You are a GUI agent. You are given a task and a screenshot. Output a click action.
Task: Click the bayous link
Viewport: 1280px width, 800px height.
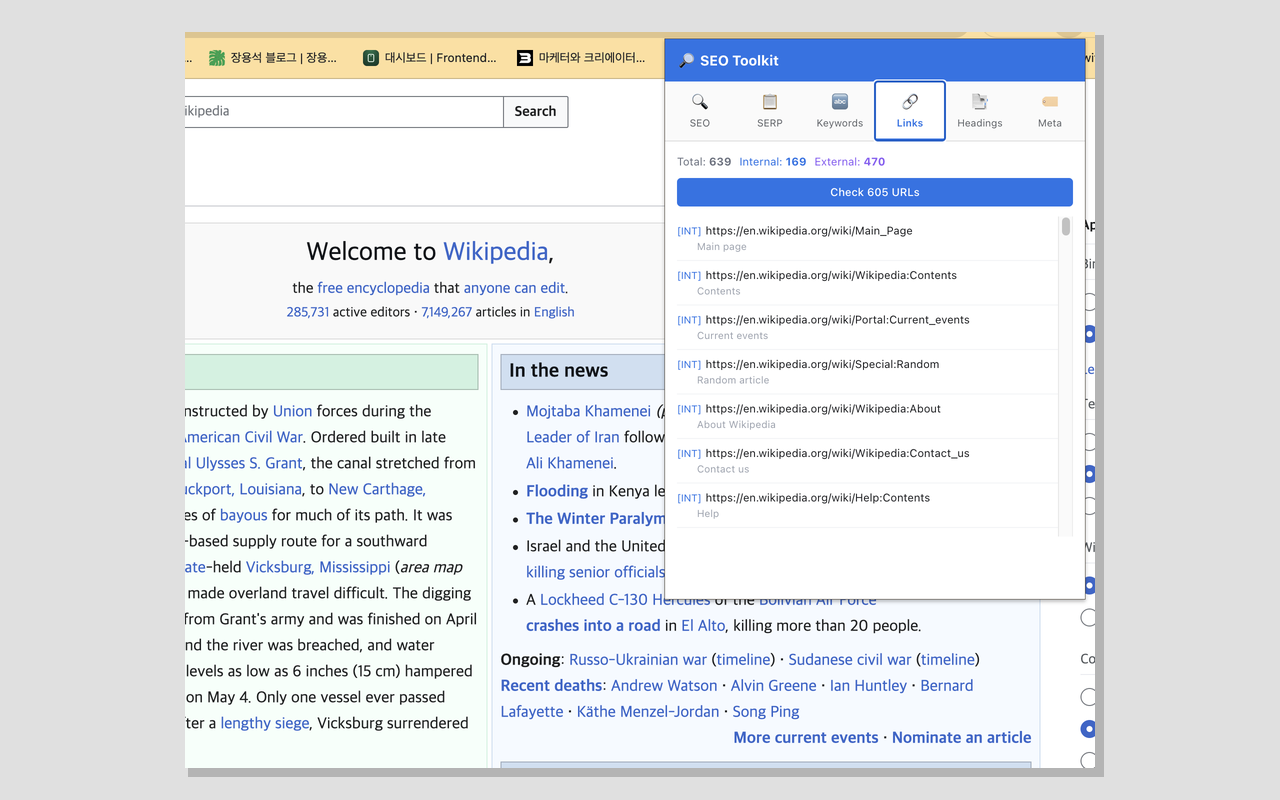[x=244, y=515]
